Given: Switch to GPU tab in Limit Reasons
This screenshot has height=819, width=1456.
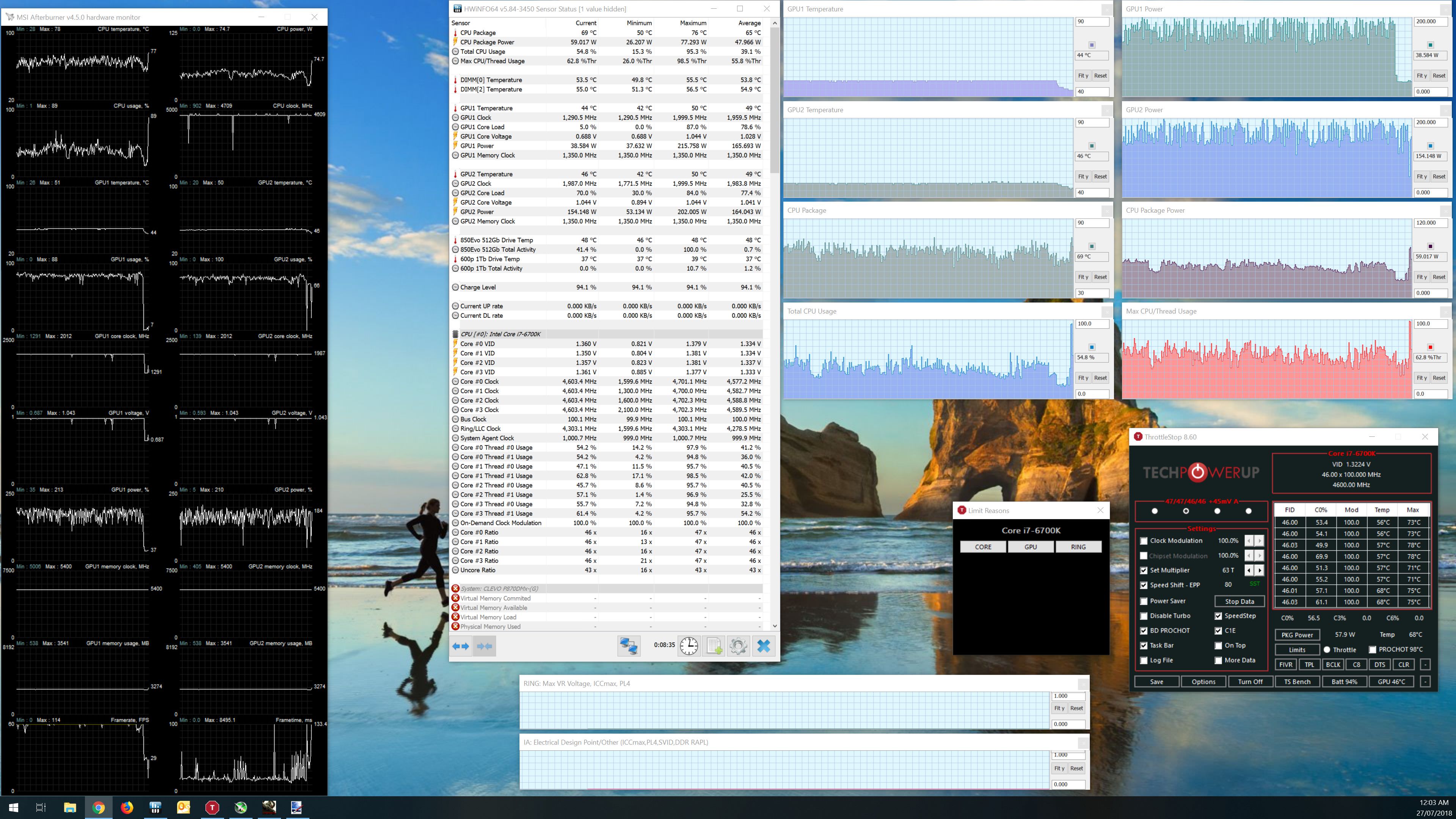Looking at the screenshot, I should (x=1031, y=546).
